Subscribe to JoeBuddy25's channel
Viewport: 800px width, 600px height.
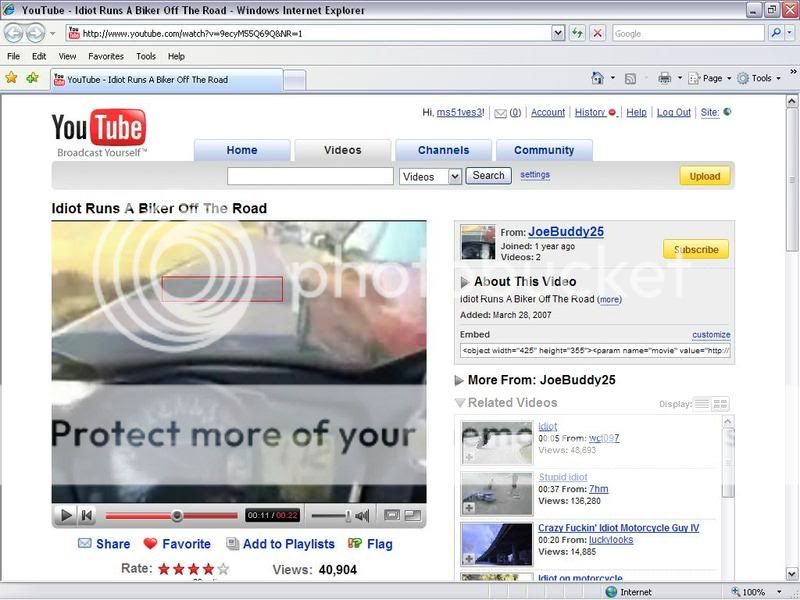[695, 250]
